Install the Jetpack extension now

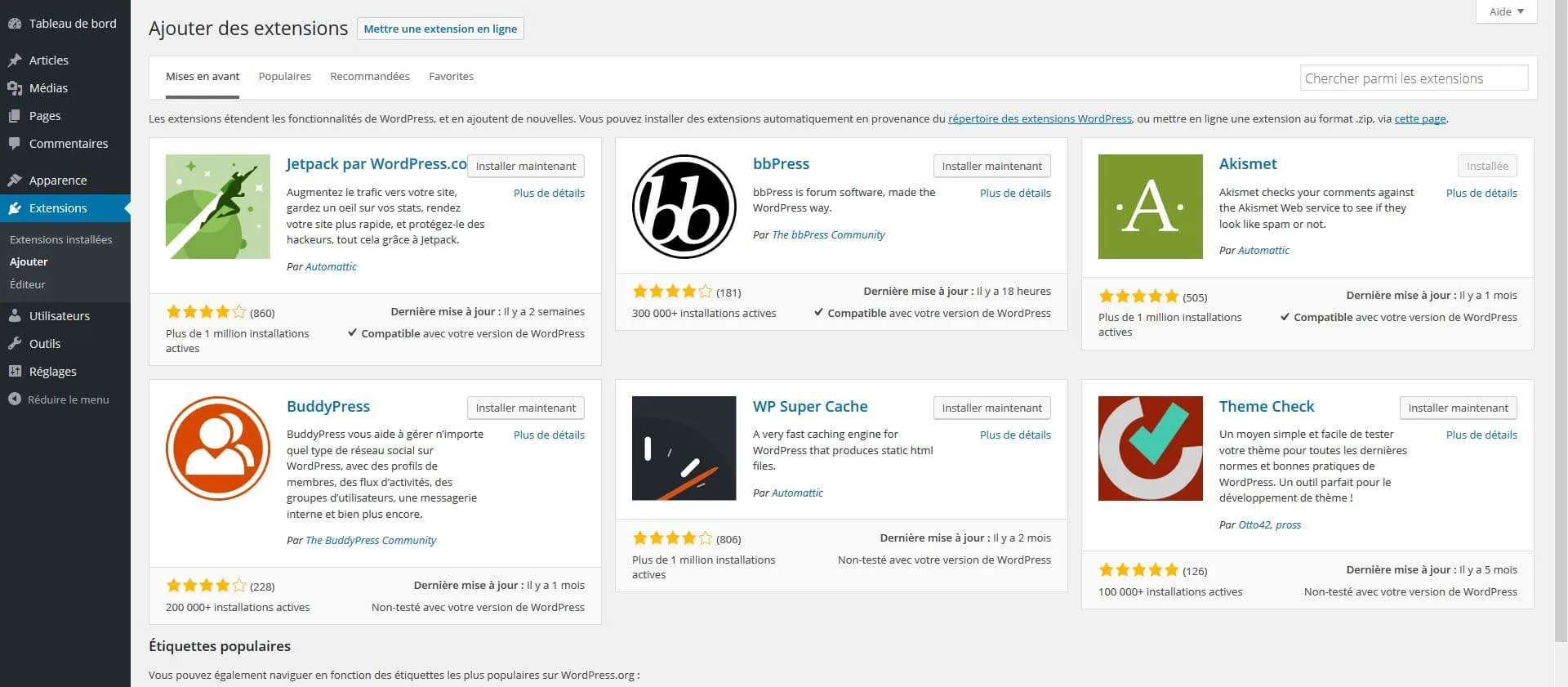[x=526, y=166]
